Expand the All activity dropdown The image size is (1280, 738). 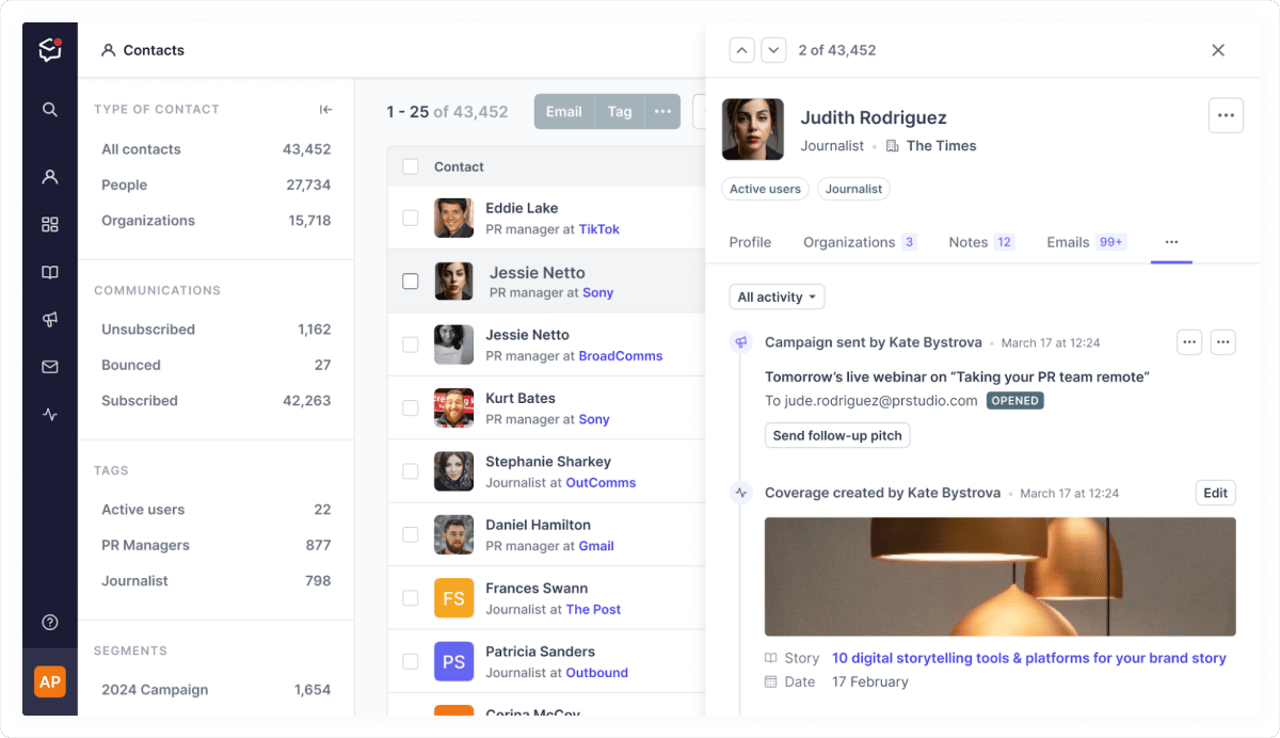pyautogui.click(x=777, y=297)
